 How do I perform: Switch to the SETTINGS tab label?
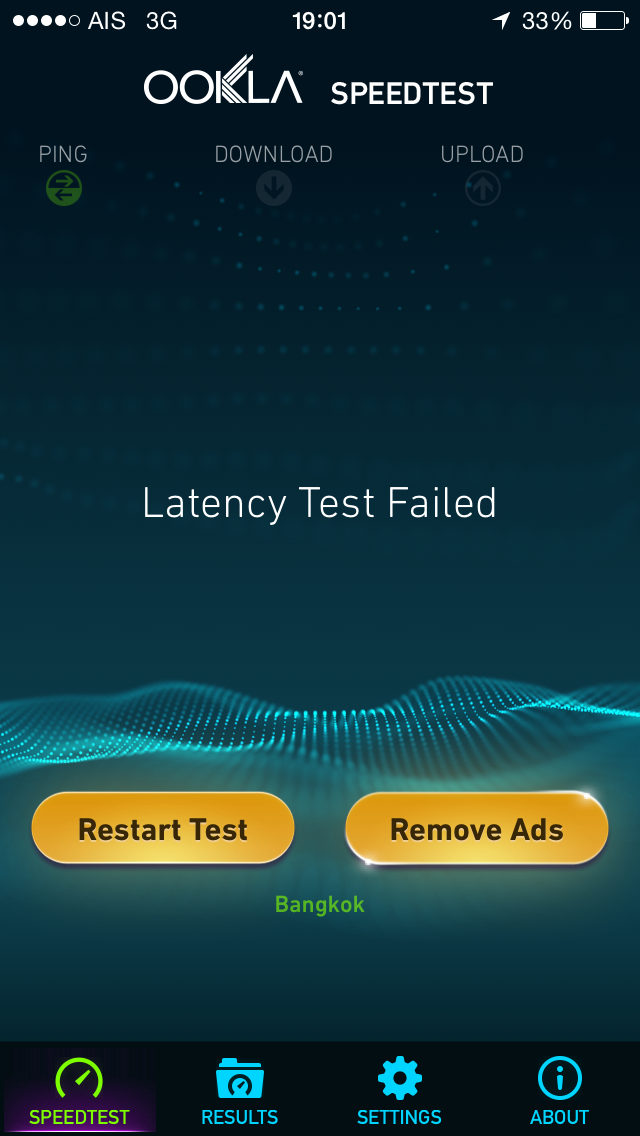[x=399, y=1116]
